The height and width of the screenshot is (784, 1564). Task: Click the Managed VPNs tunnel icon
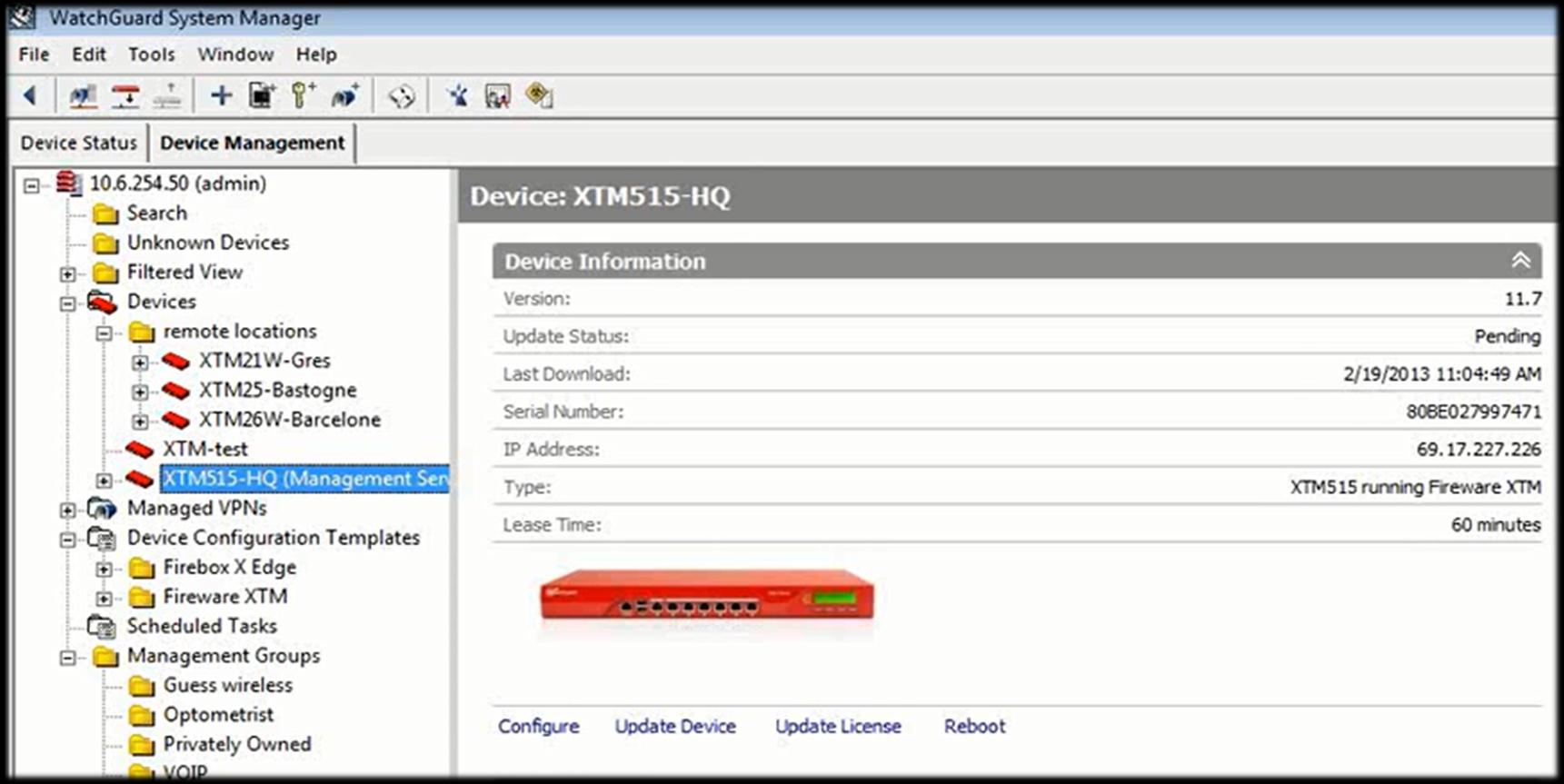click(102, 509)
